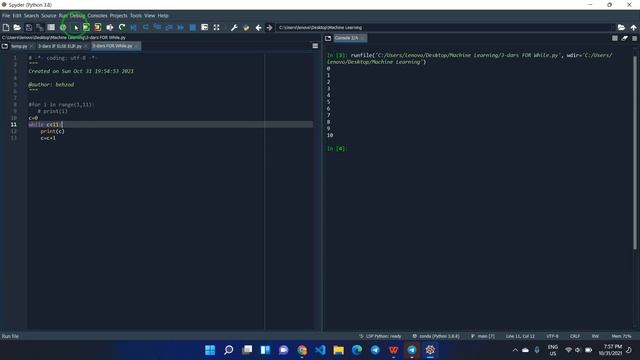Click UTF-8 encoding status
The height and width of the screenshot is (360, 640).
click(x=552, y=336)
